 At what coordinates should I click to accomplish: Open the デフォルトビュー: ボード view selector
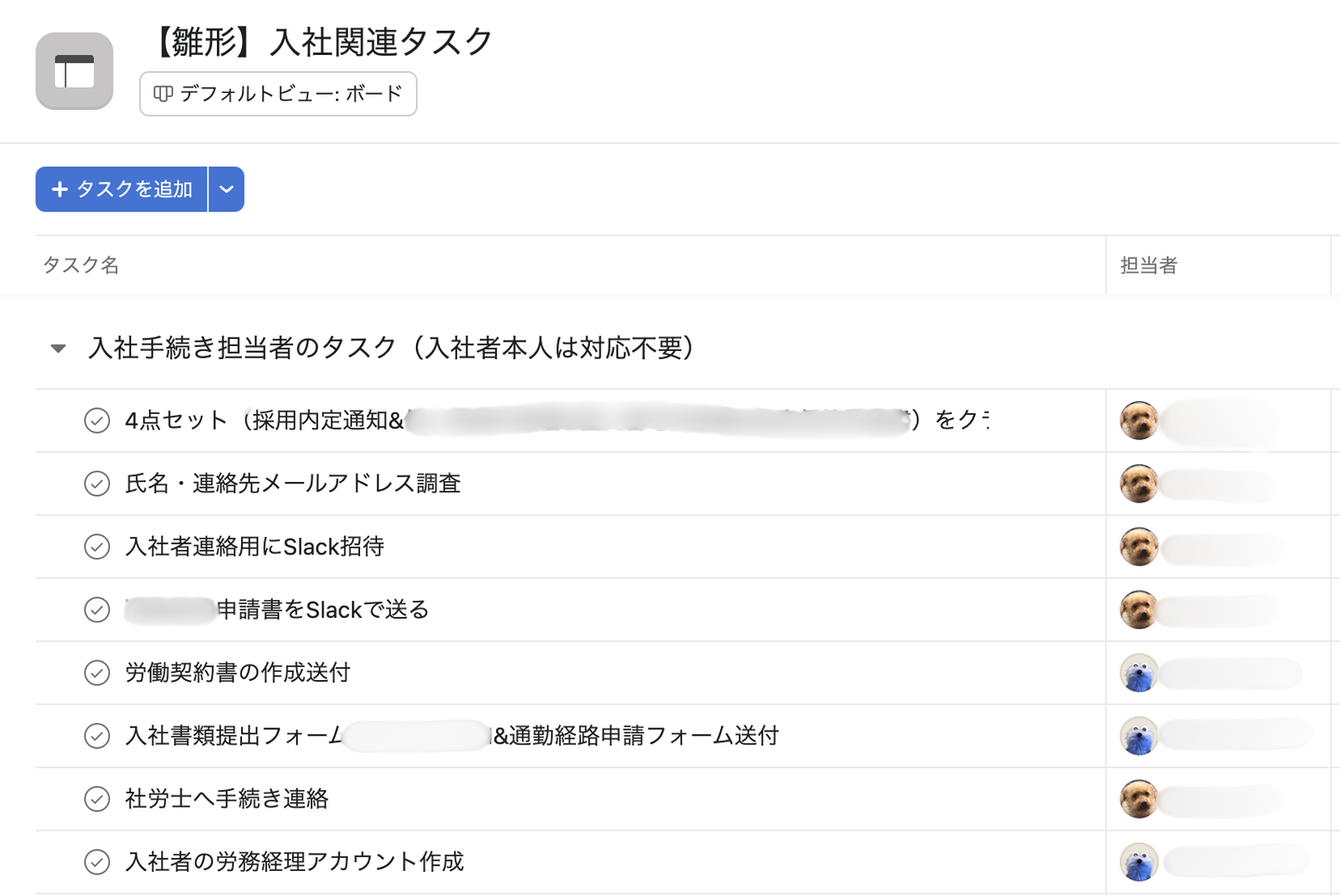[x=278, y=94]
